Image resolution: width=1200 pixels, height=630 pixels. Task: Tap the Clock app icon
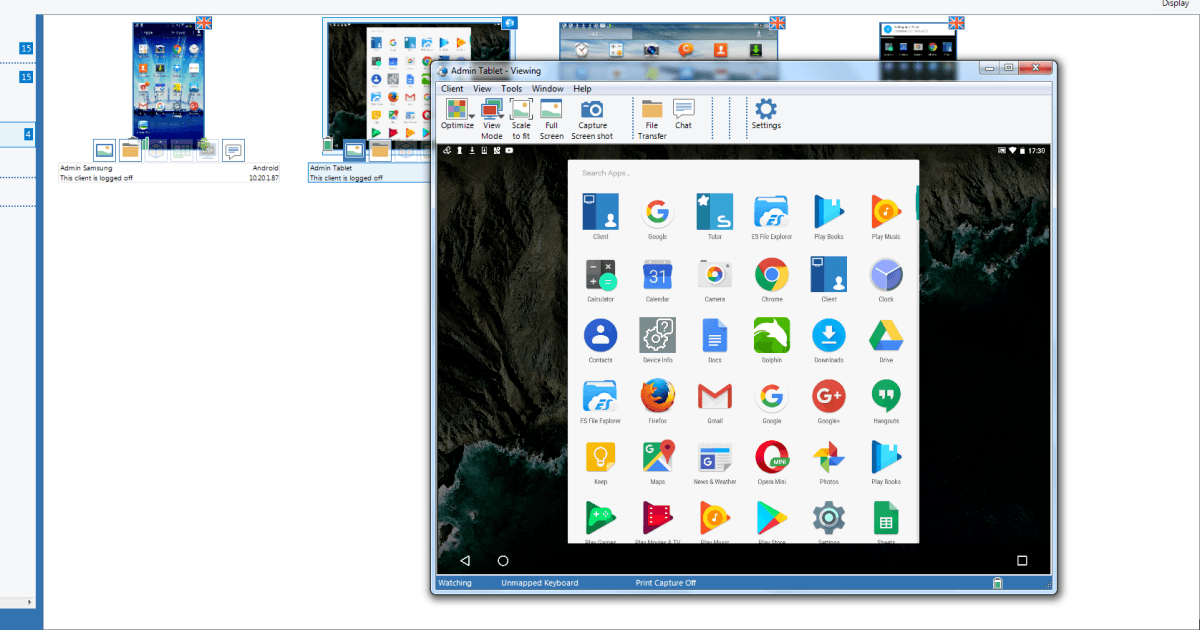(886, 274)
